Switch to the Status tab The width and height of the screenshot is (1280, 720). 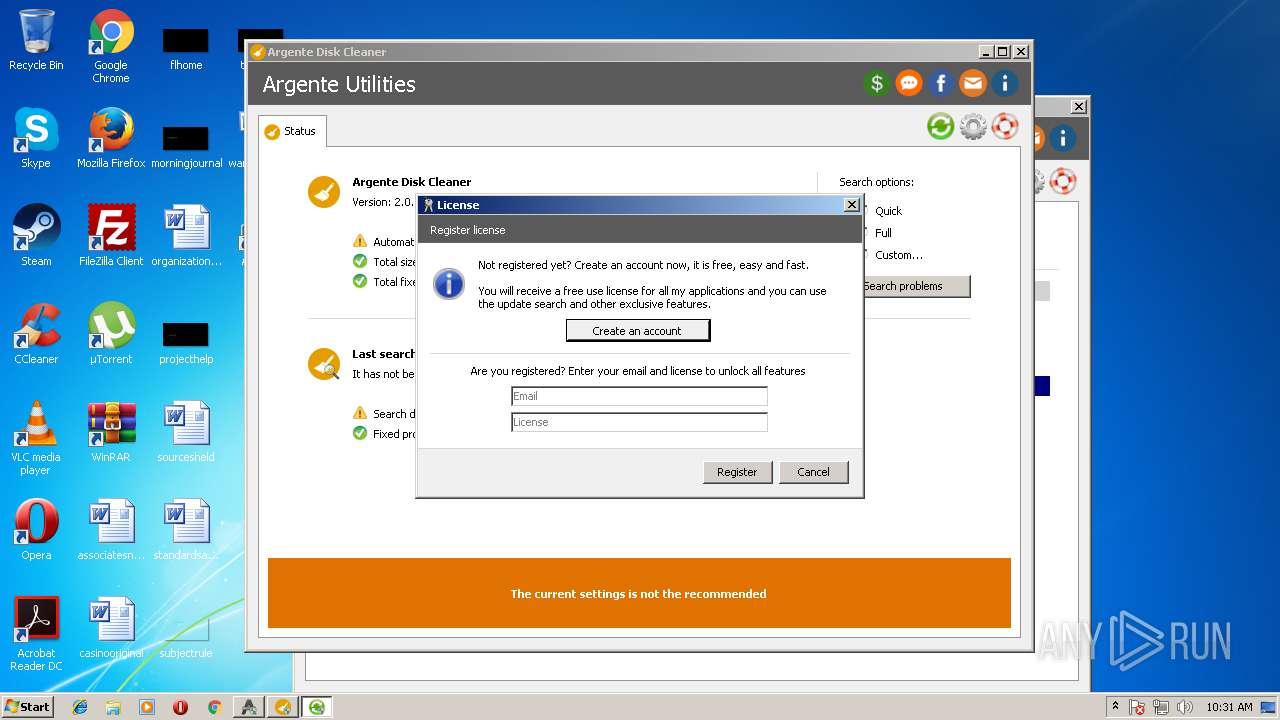click(x=291, y=131)
